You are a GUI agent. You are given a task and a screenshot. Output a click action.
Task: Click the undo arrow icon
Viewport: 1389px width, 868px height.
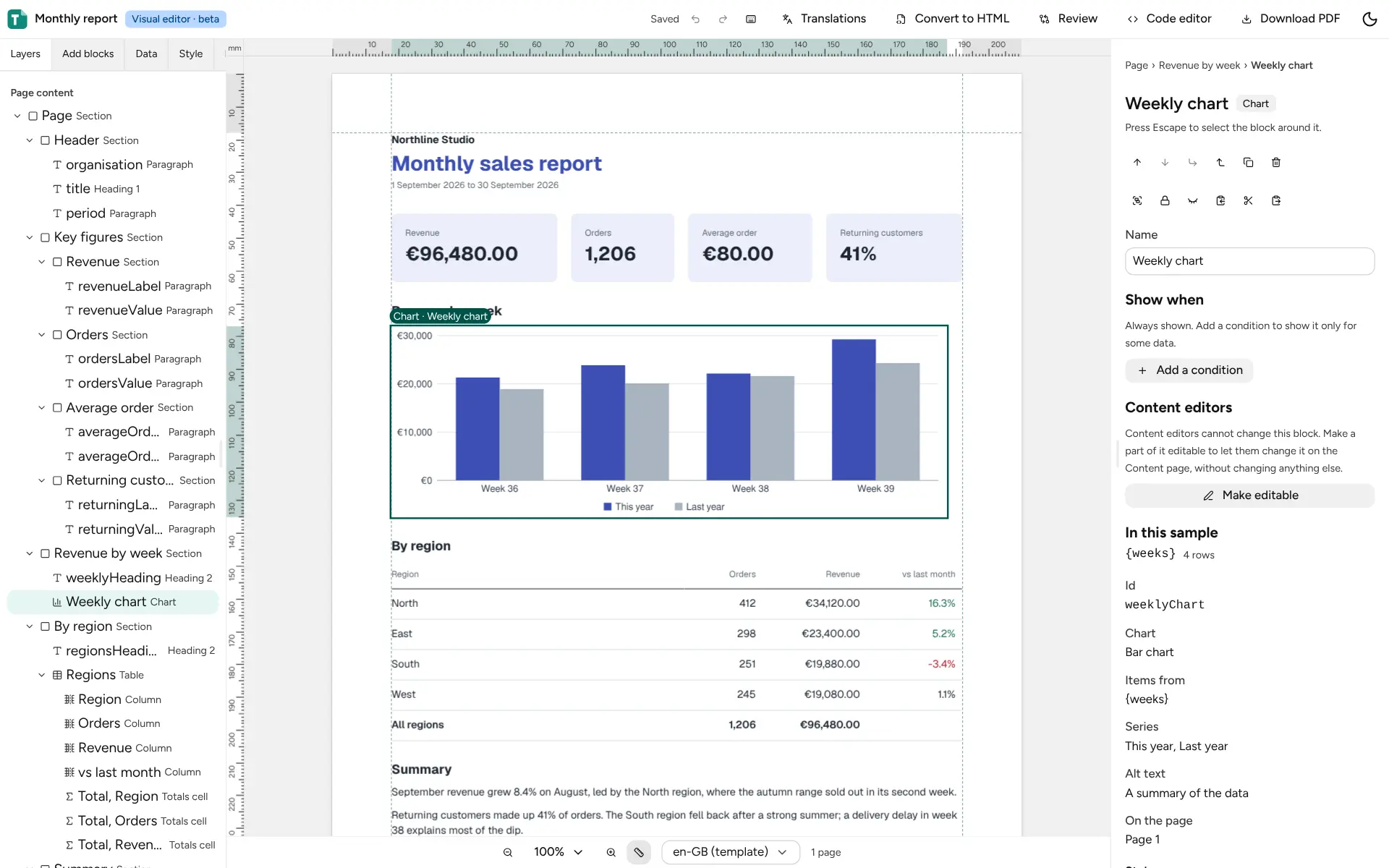[695, 20]
